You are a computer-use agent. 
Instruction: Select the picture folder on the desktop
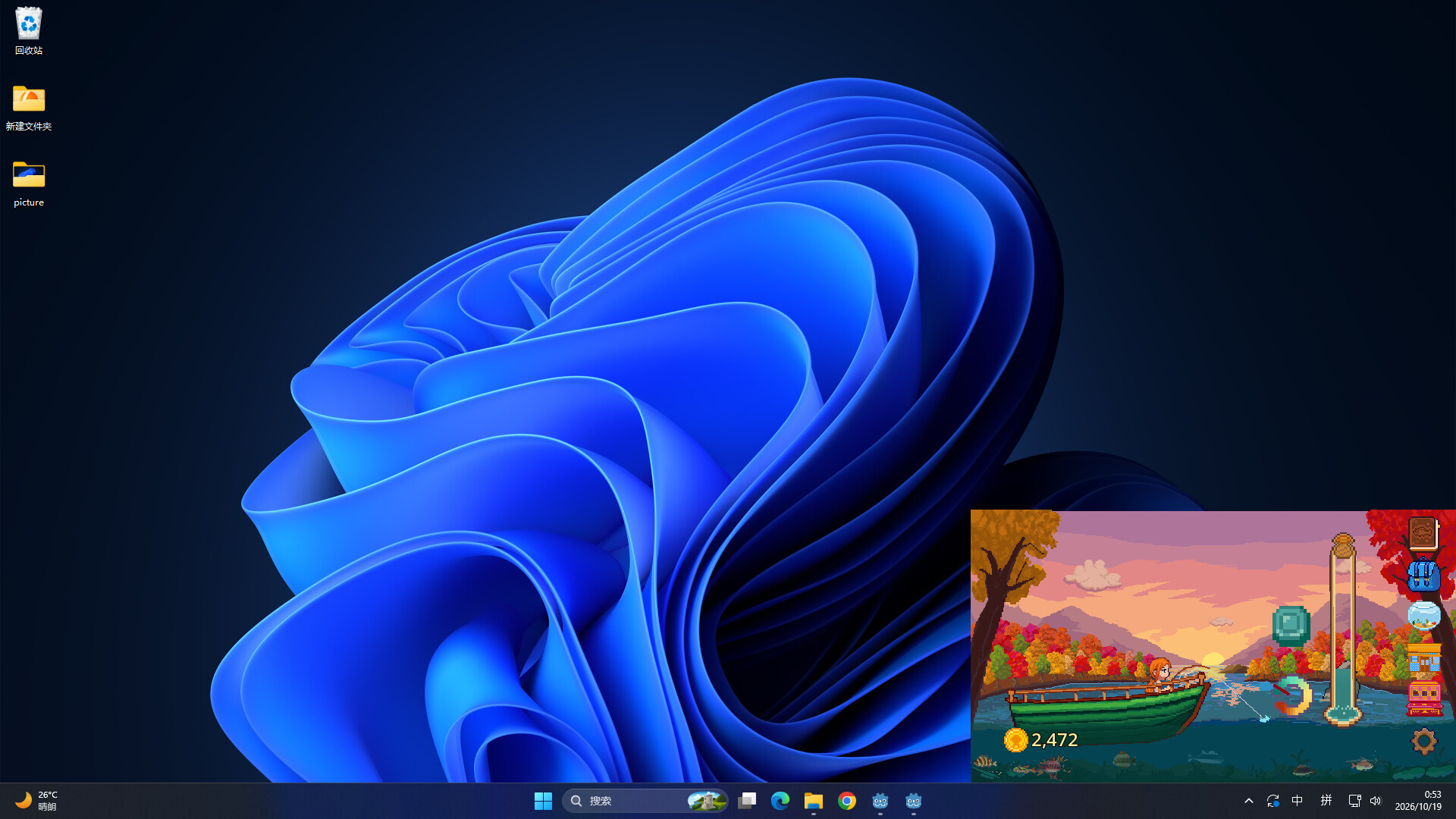tap(29, 184)
